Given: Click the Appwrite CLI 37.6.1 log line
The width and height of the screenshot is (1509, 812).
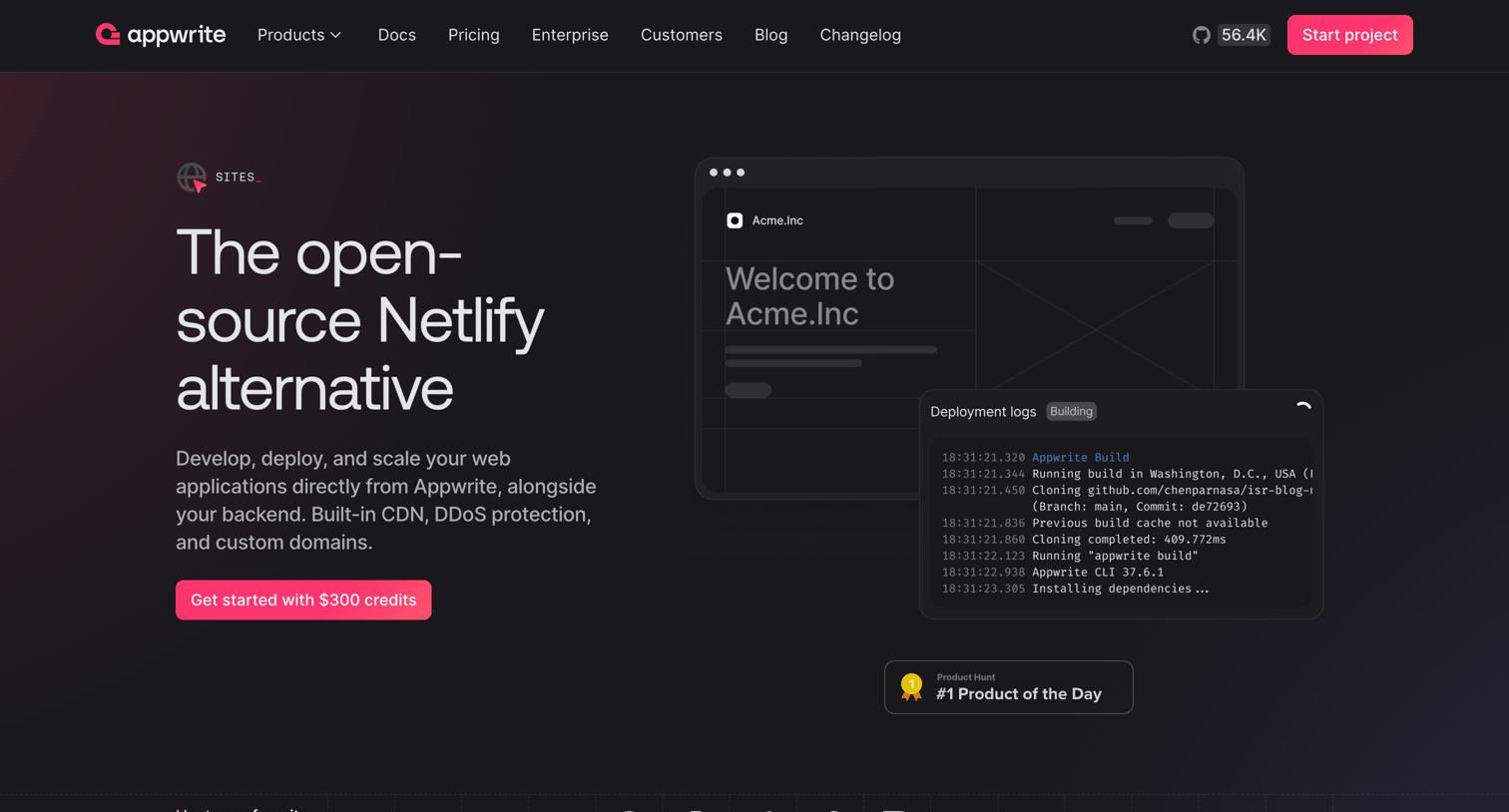Looking at the screenshot, I should pyautogui.click(x=1053, y=573).
